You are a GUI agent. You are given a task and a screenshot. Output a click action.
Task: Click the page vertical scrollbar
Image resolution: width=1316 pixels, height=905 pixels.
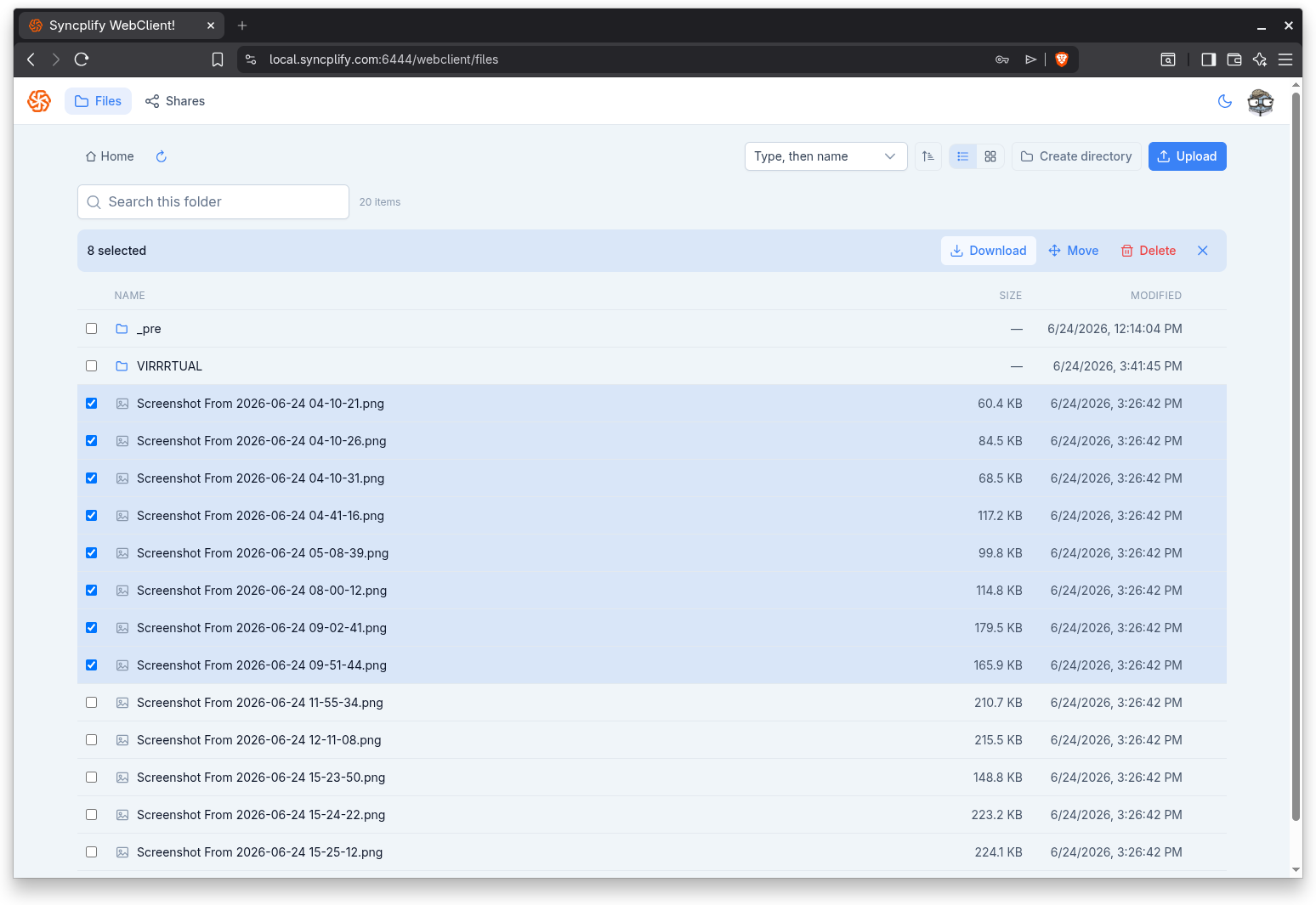click(x=1296, y=455)
